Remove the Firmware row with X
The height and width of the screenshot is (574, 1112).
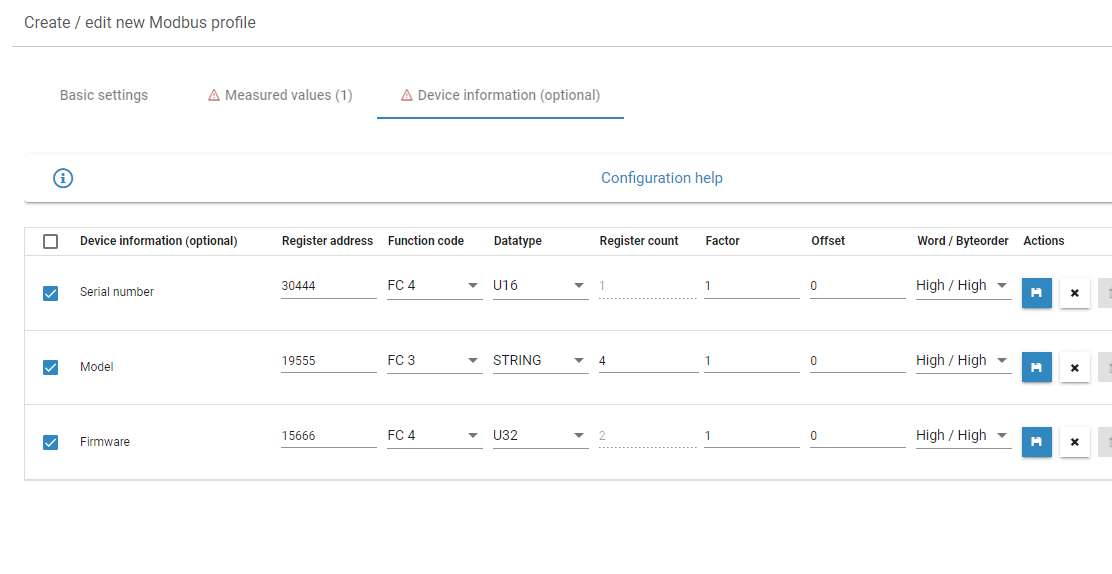[1074, 442]
